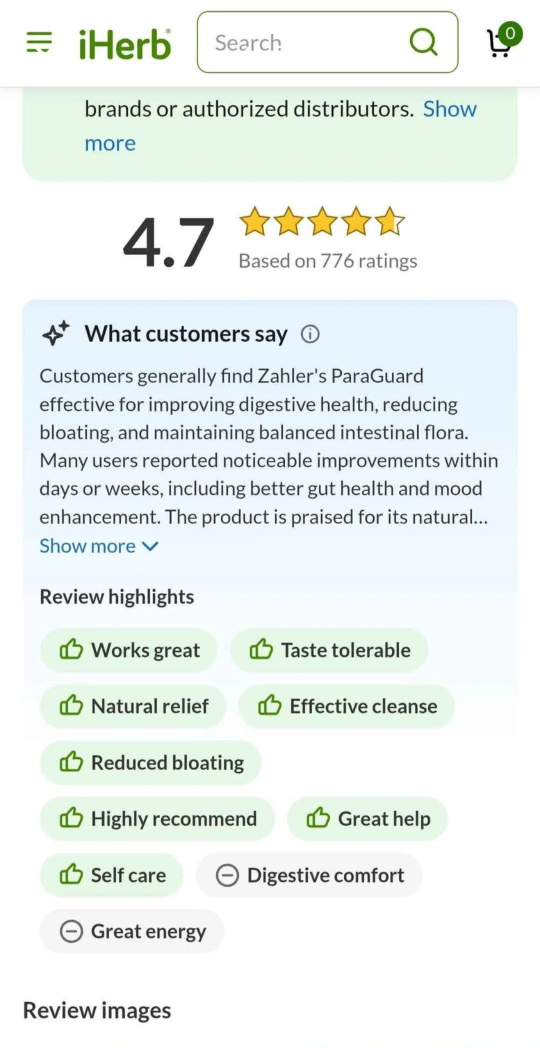The image size is (540, 1048).
Task: Go to home via iHerb logo
Action: pyautogui.click(x=125, y=43)
